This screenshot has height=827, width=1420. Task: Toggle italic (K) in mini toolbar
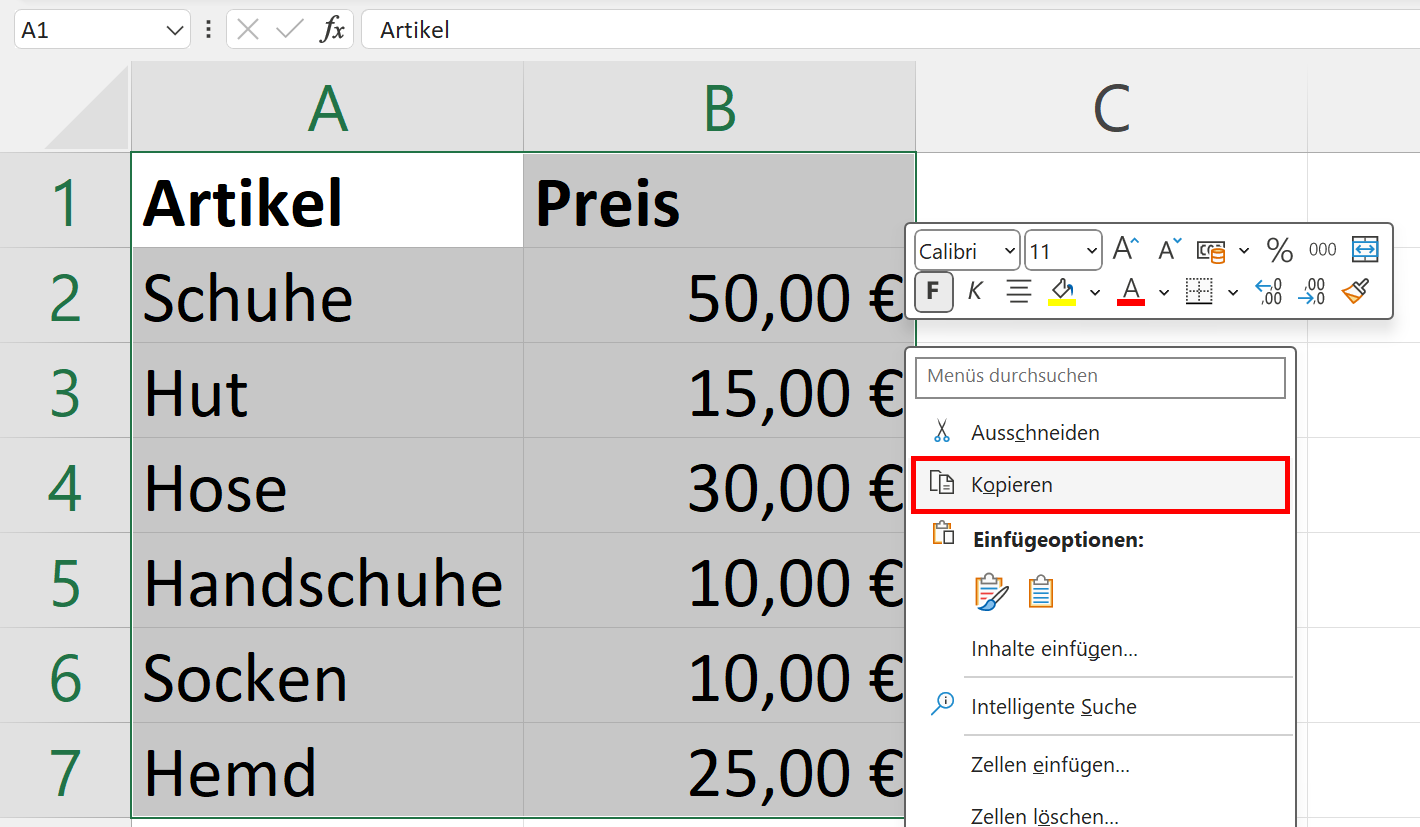[x=975, y=292]
